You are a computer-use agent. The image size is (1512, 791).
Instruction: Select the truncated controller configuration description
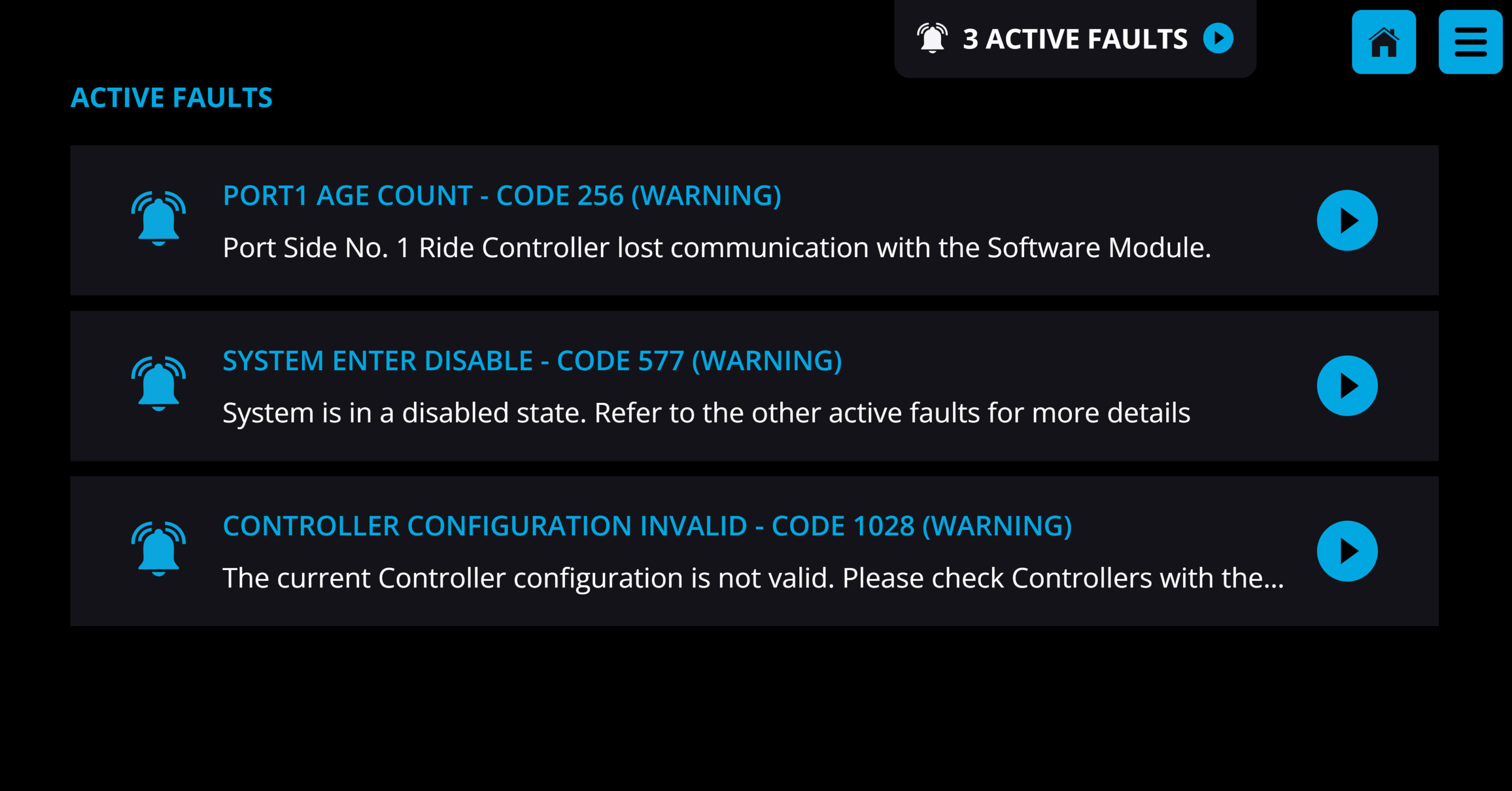(x=753, y=578)
